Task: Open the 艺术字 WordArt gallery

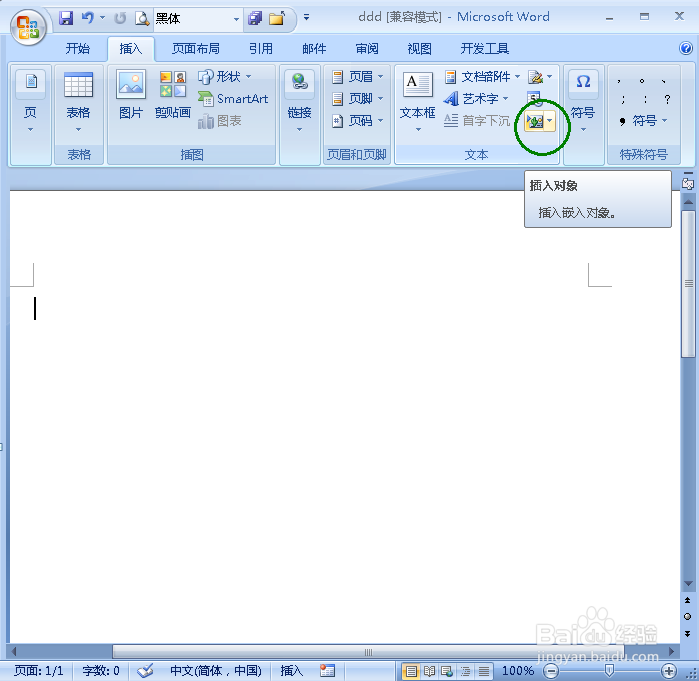Action: [477, 98]
